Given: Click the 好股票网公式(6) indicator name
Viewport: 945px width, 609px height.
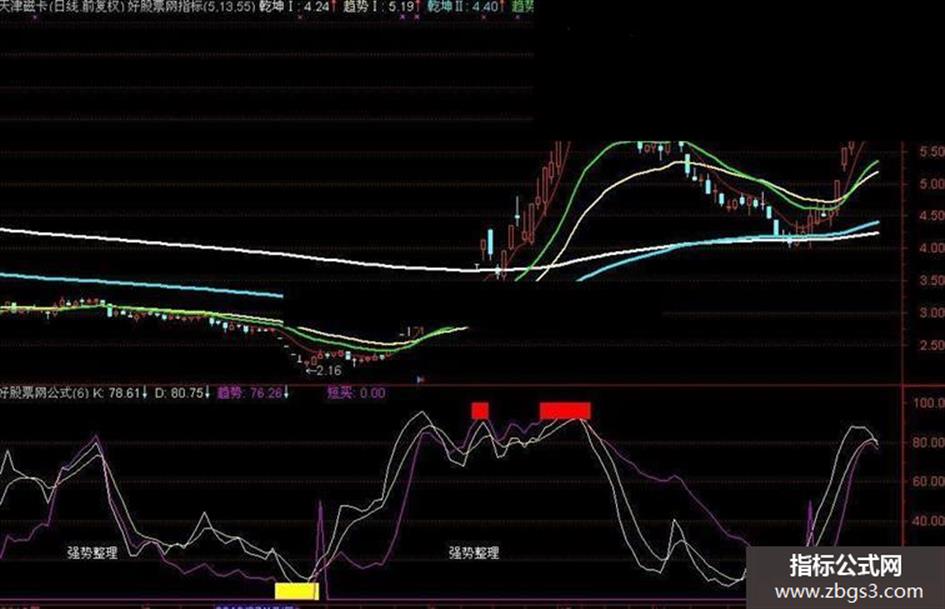Looking at the screenshot, I should tap(45, 393).
